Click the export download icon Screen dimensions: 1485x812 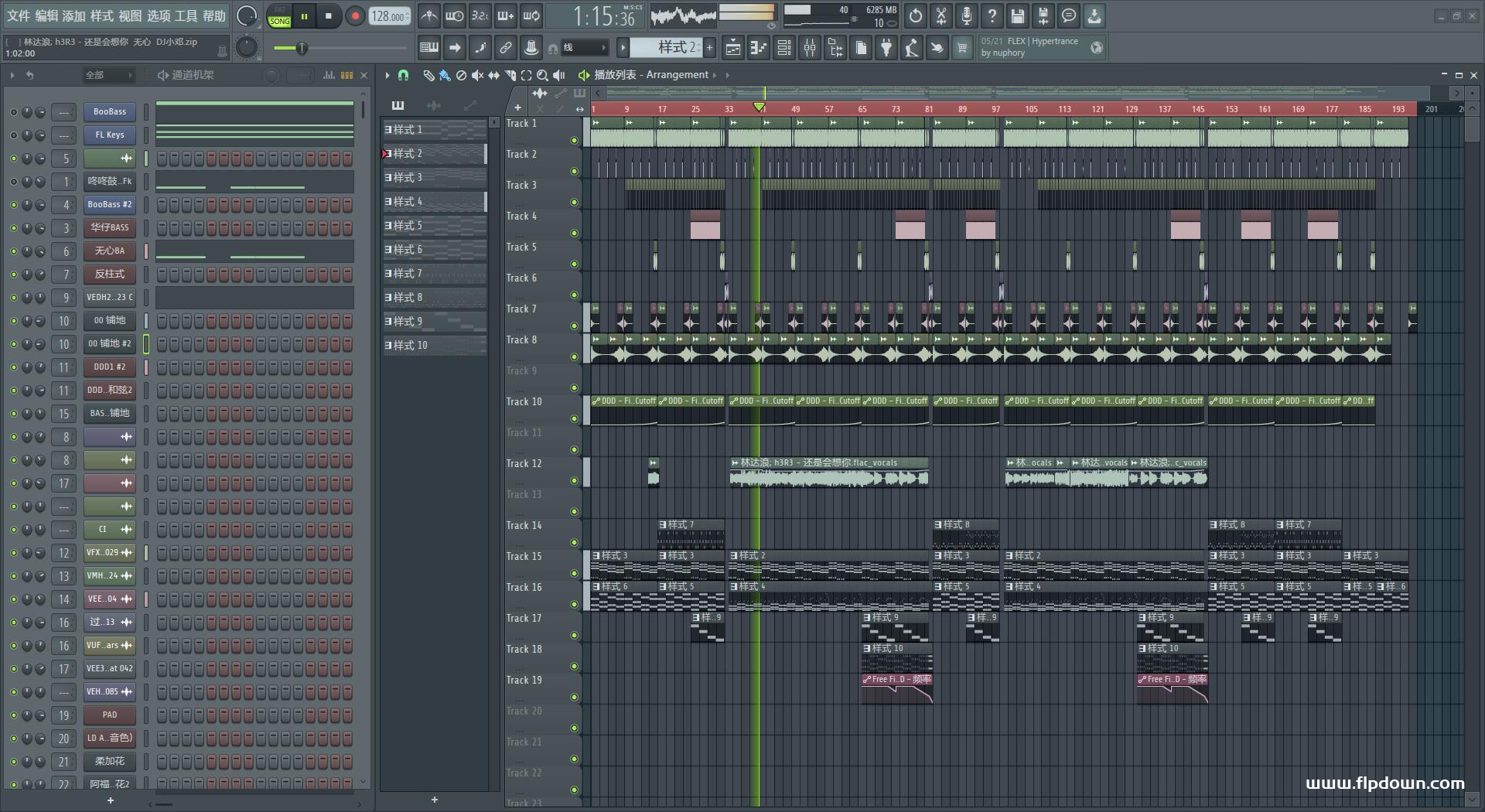click(1094, 15)
